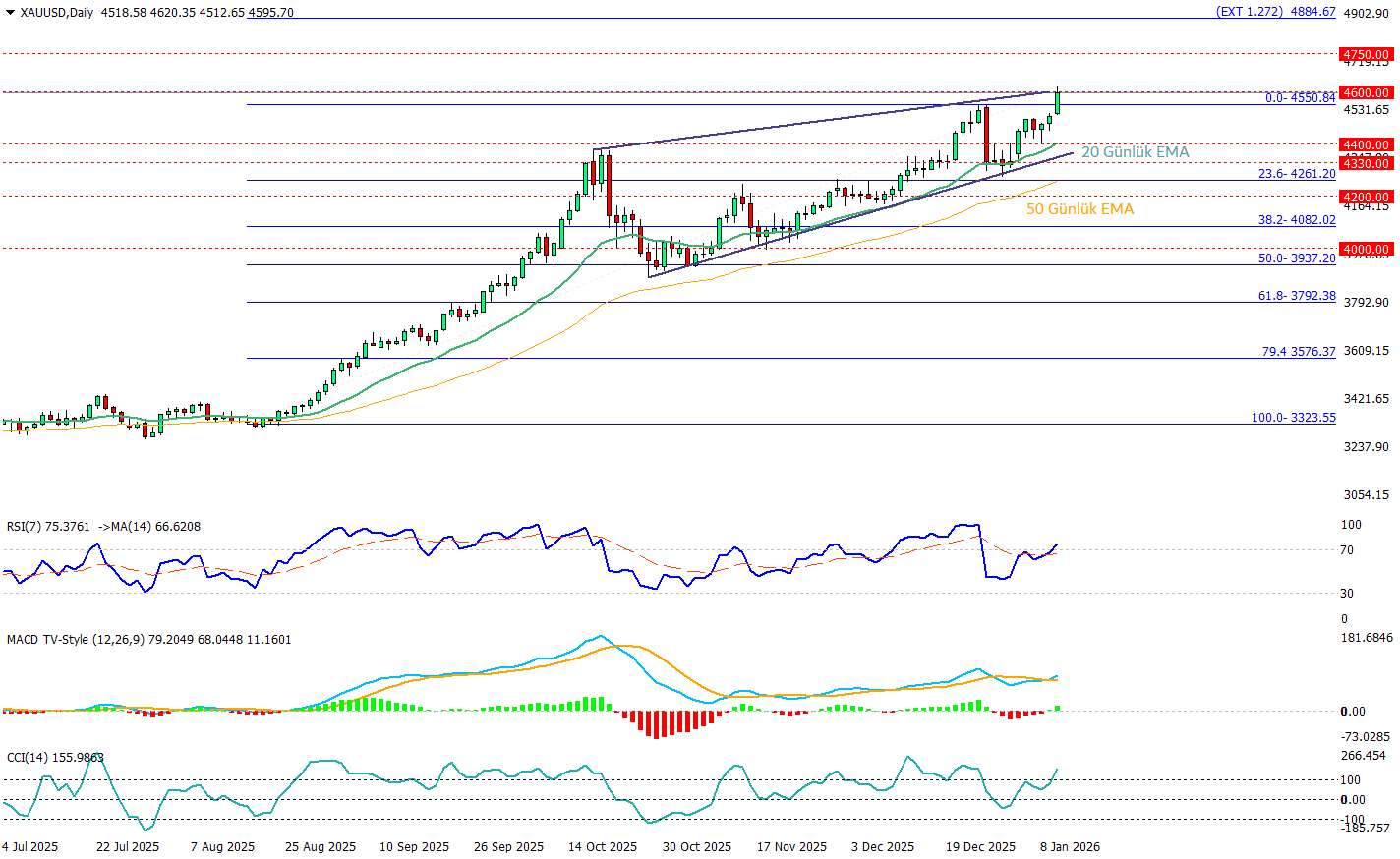Click the EXT 1.272 4884.67 extension label
1400x859 pixels.
click(1275, 12)
